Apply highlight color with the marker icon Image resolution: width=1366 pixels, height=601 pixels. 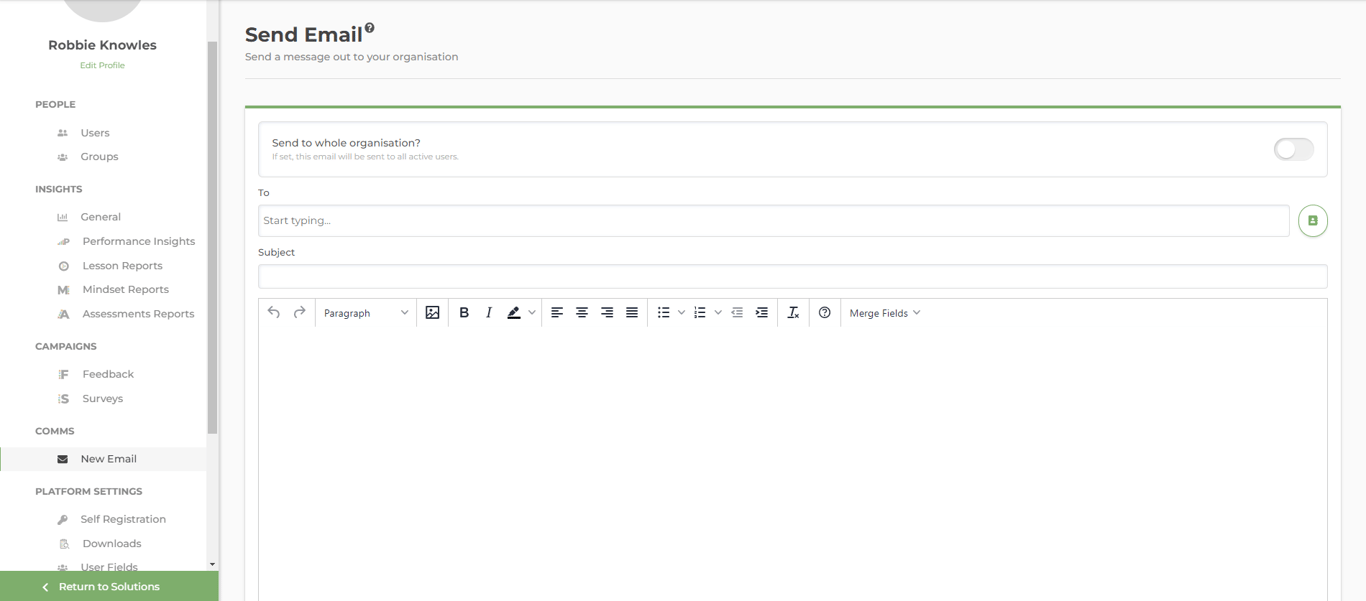pyautogui.click(x=514, y=313)
